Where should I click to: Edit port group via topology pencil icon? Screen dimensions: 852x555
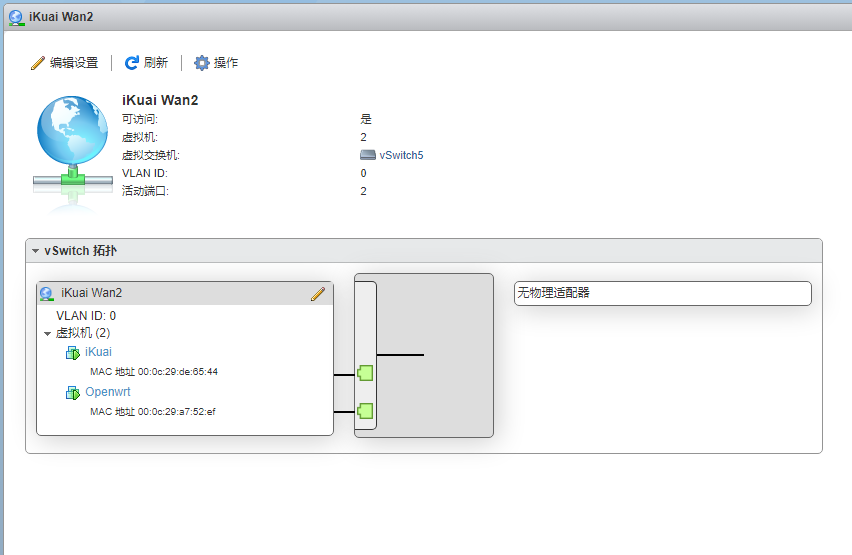tap(318, 294)
